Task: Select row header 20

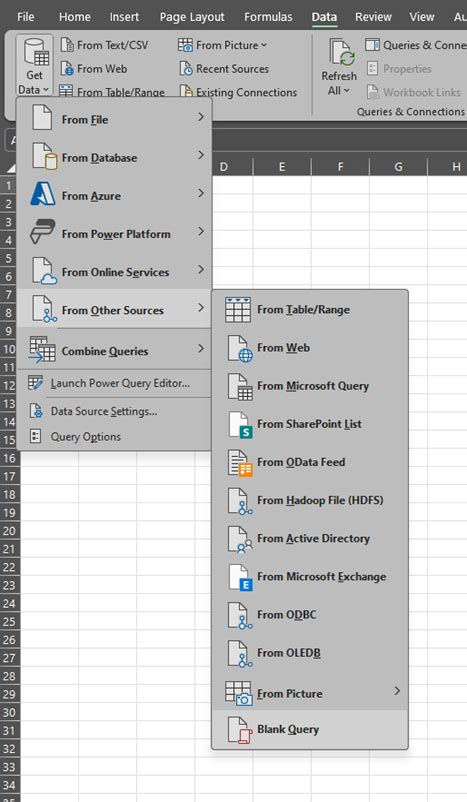Action: click(x=9, y=530)
